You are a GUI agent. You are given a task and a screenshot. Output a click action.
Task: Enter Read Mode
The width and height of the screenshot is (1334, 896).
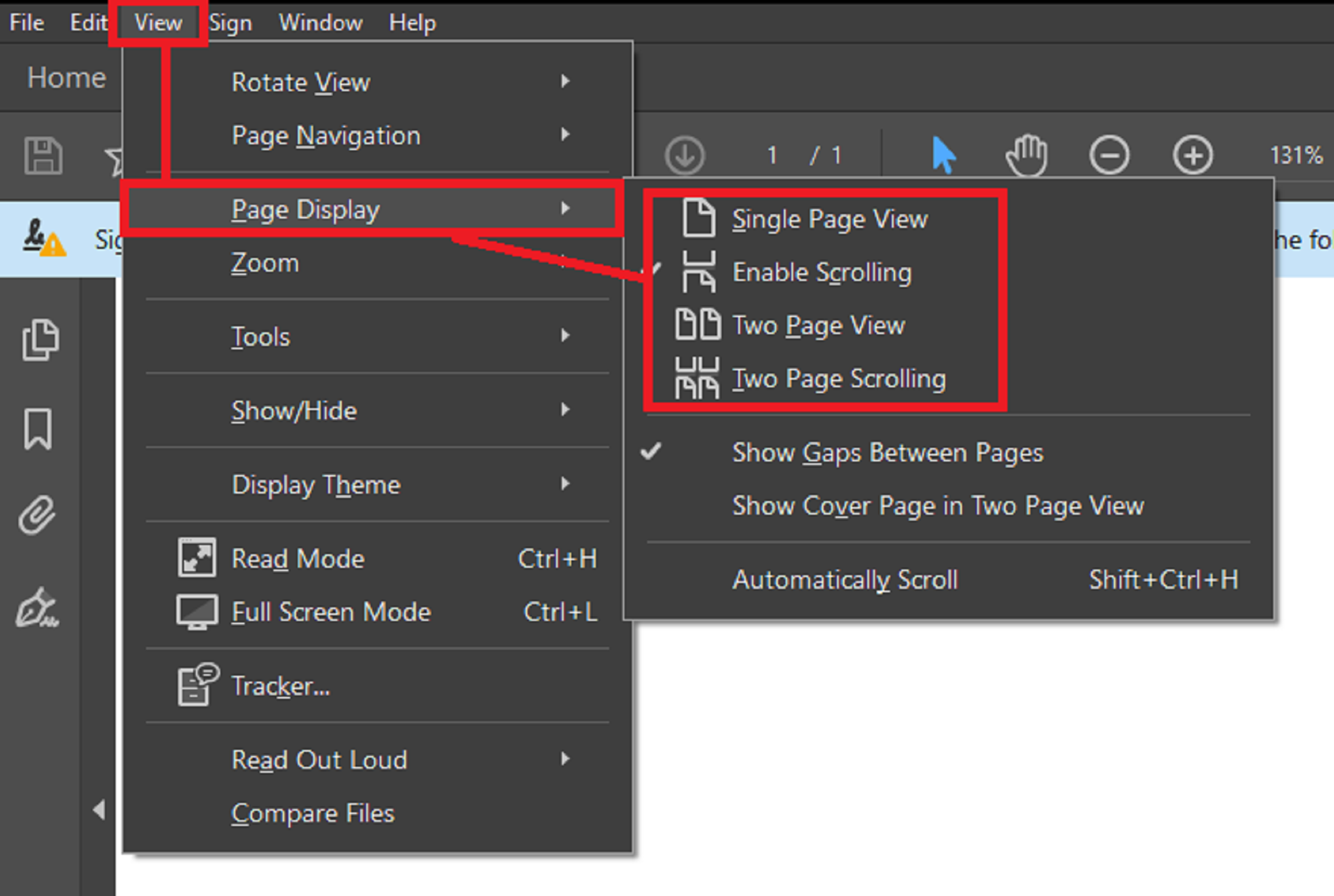297,558
